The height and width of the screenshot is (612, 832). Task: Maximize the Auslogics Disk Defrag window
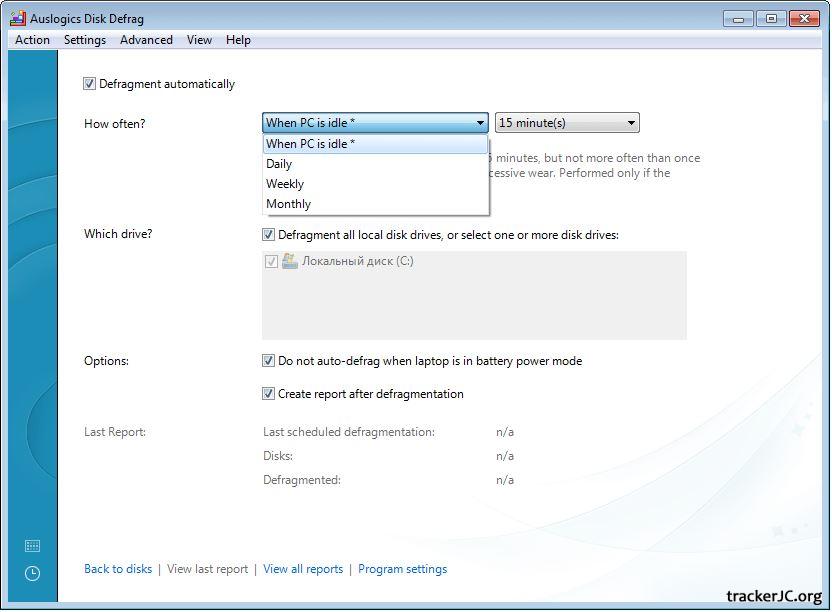771,18
